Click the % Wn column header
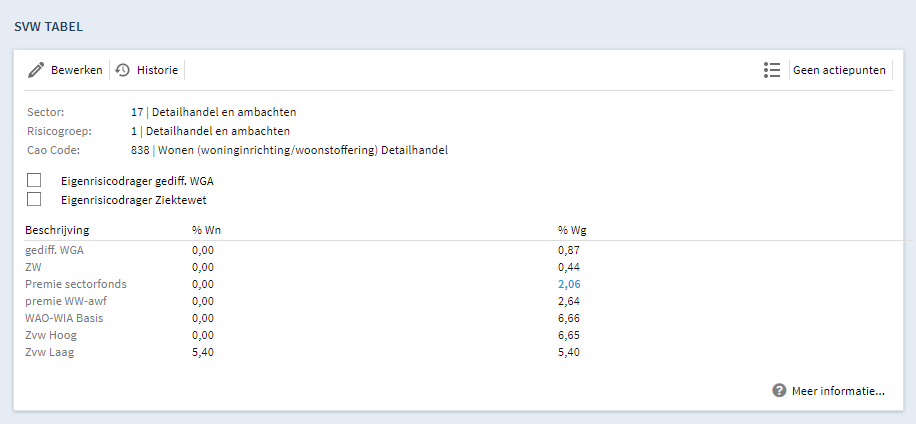916x424 pixels. 206,230
